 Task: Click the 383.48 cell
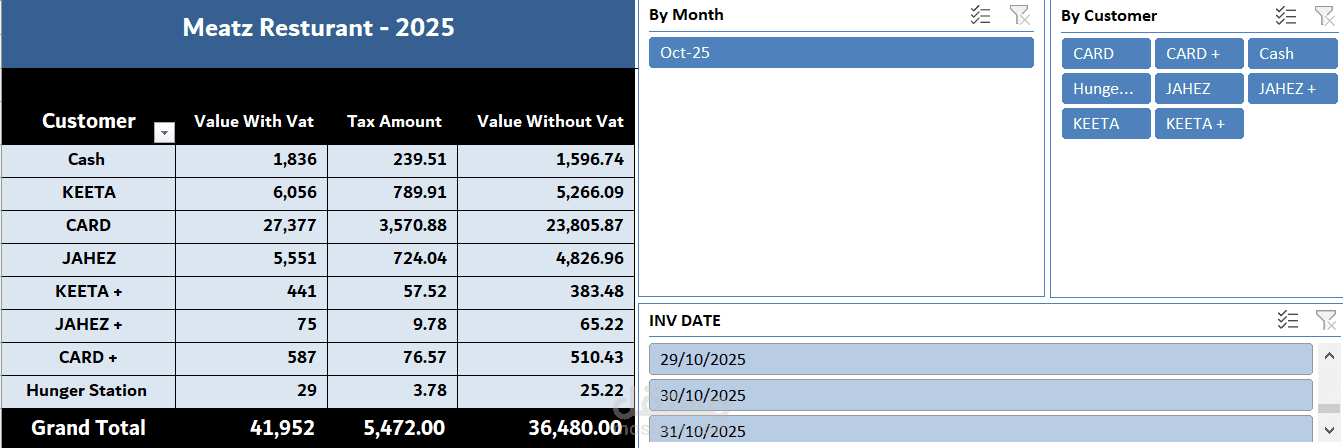pos(546,292)
